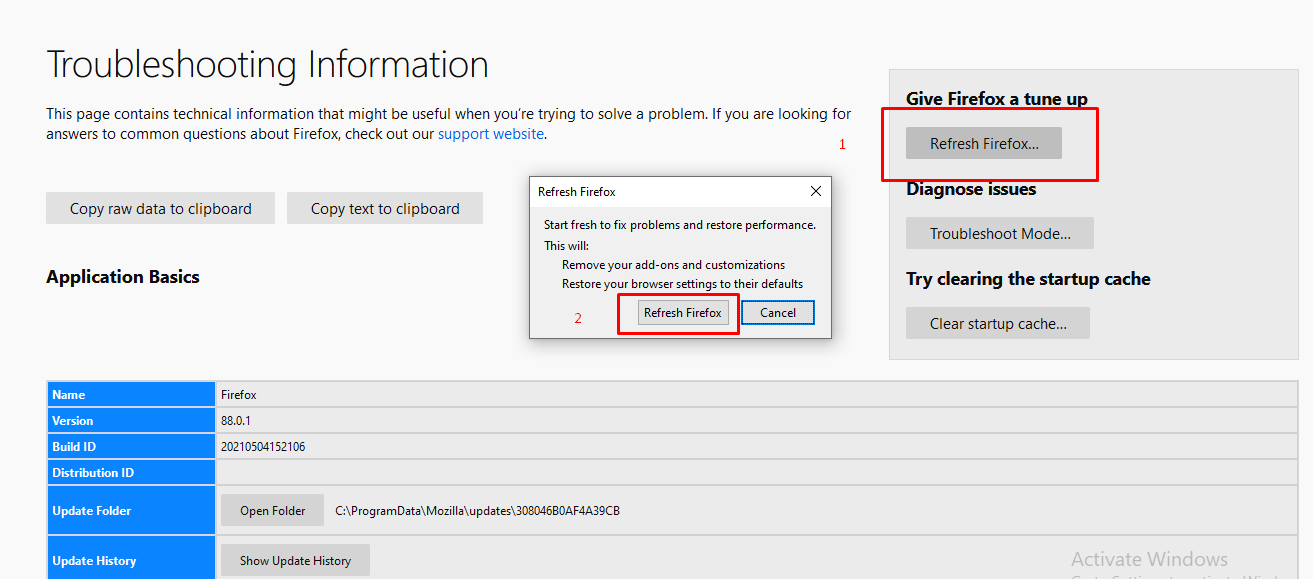Open Troubleshoot Mode...

click(x=999, y=234)
